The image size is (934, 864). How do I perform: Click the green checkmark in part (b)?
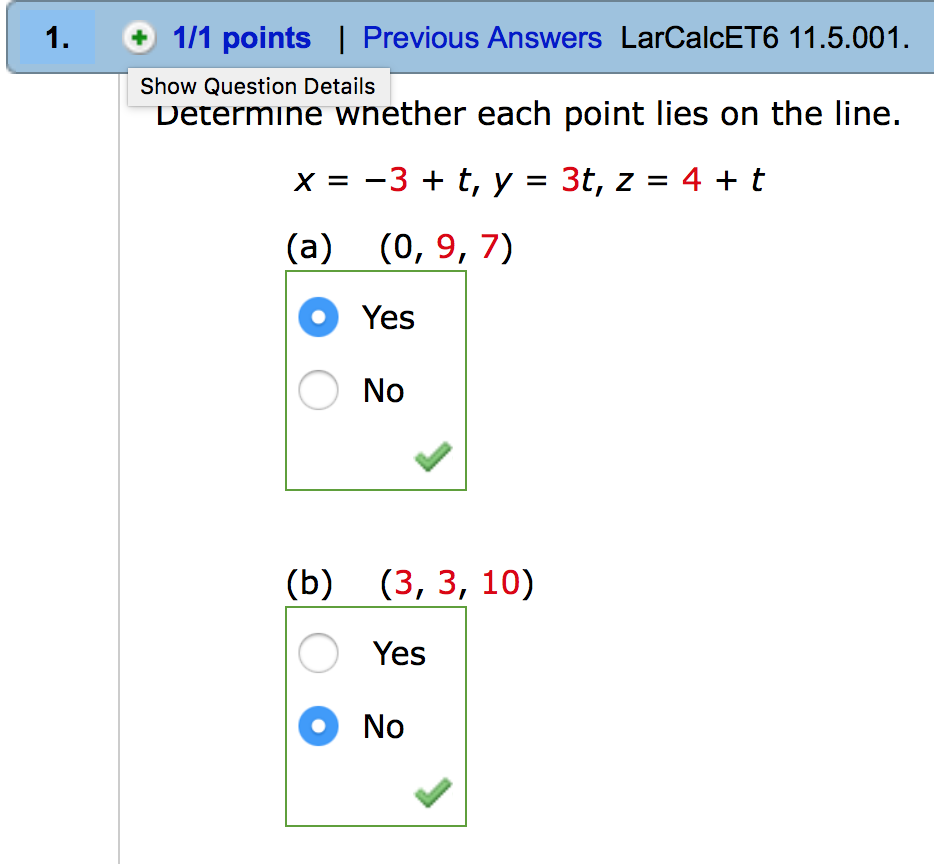[x=432, y=794]
